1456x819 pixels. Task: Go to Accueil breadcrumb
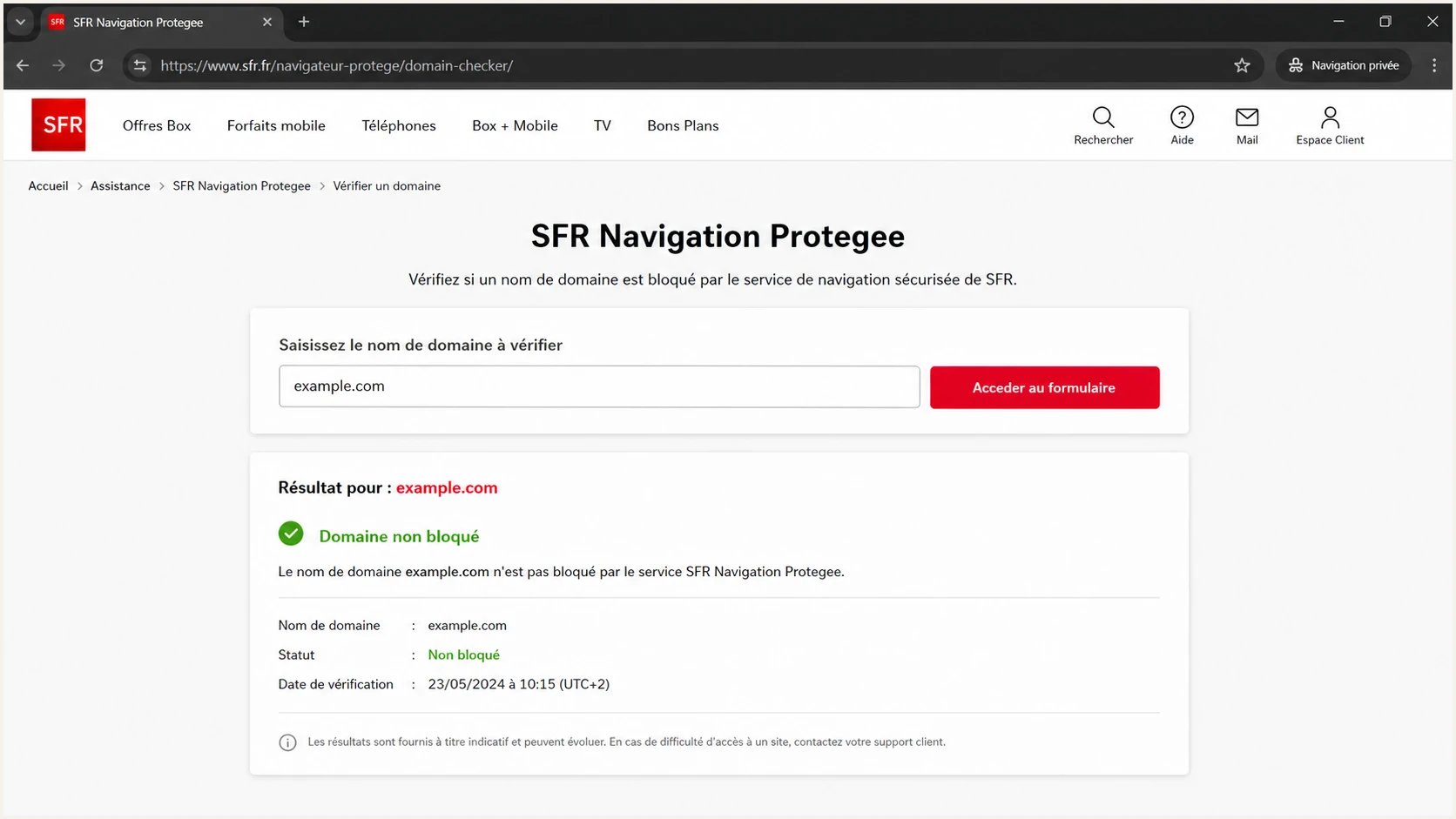(48, 185)
